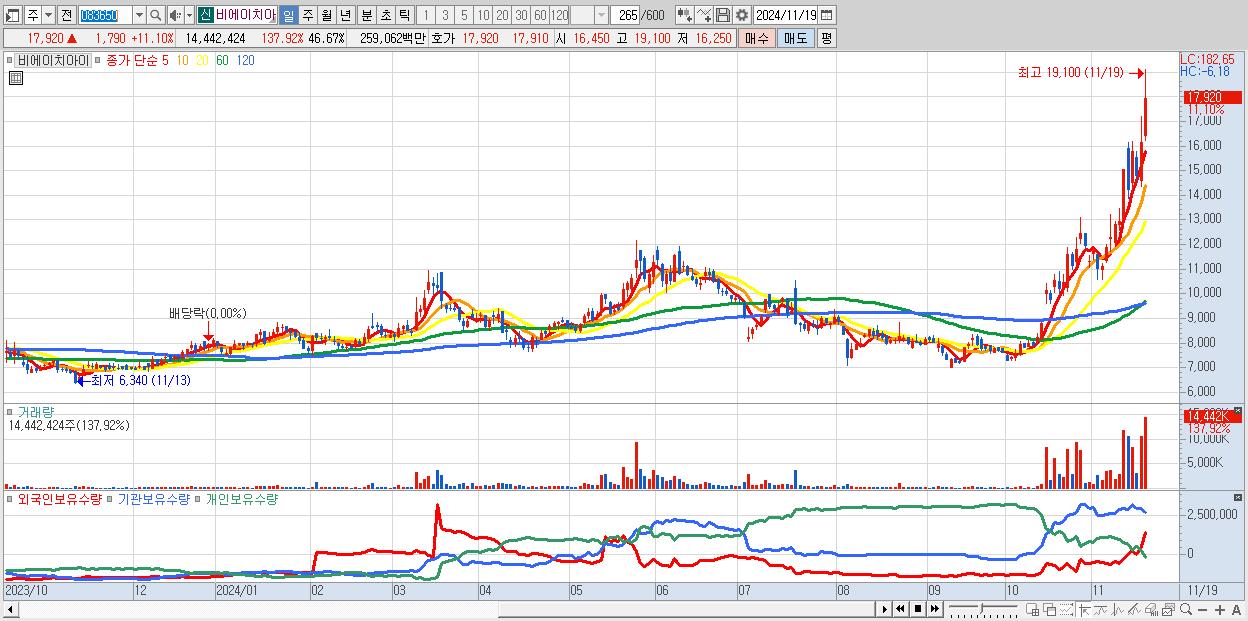Click the date field 2024/11/19
This screenshot has width=1248, height=621.
point(786,15)
